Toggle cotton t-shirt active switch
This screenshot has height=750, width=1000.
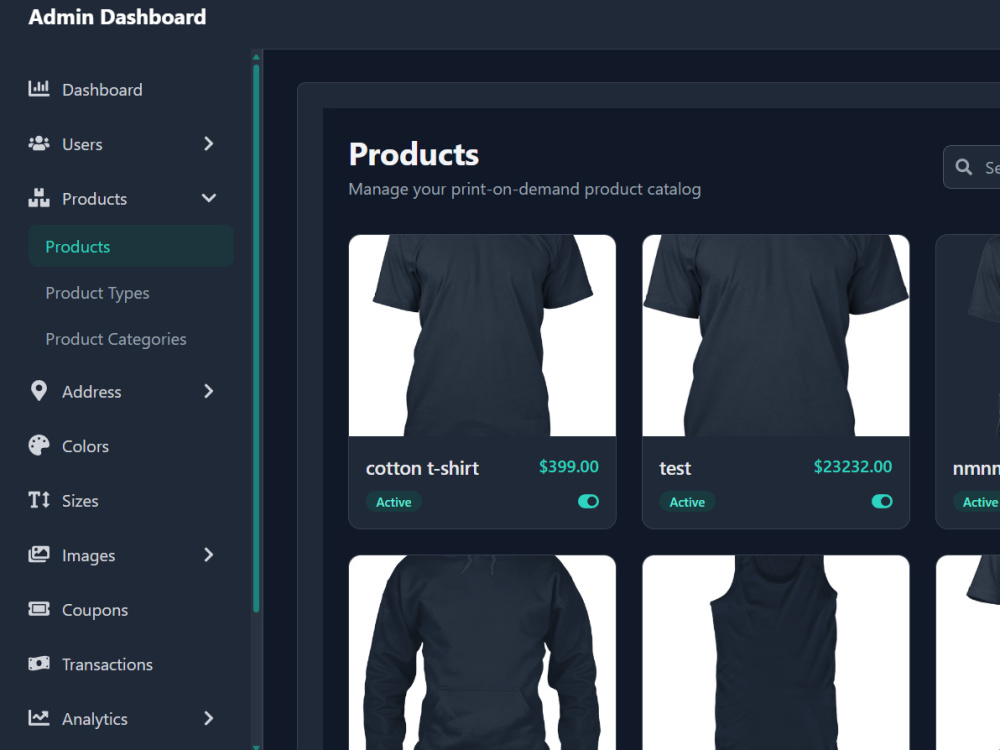pyautogui.click(x=588, y=502)
